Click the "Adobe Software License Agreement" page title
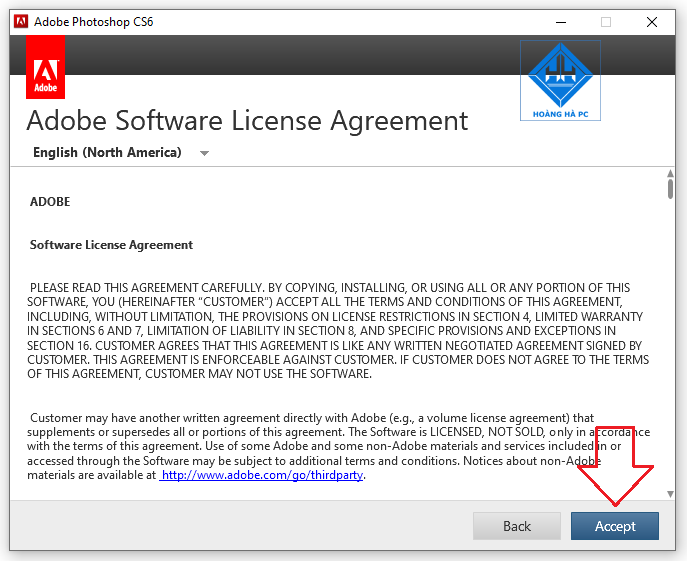Screen dimensions: 687x561 247,121
